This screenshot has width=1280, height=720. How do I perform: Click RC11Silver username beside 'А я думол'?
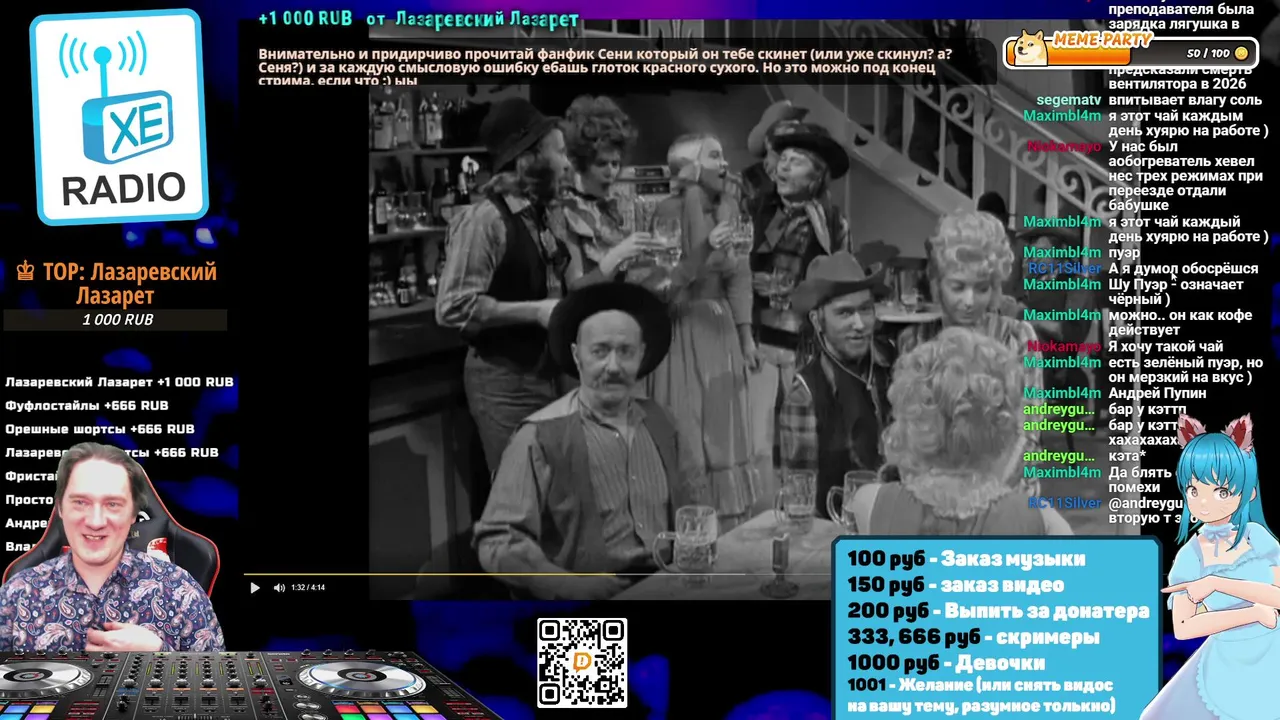point(1064,269)
